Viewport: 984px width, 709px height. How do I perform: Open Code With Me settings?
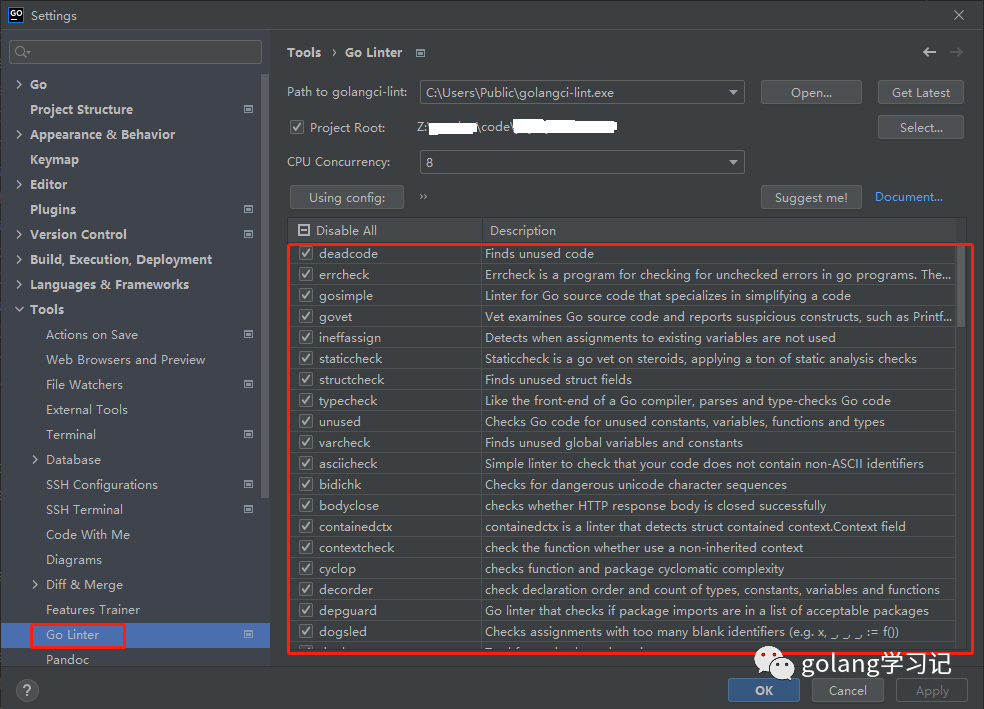[88, 535]
